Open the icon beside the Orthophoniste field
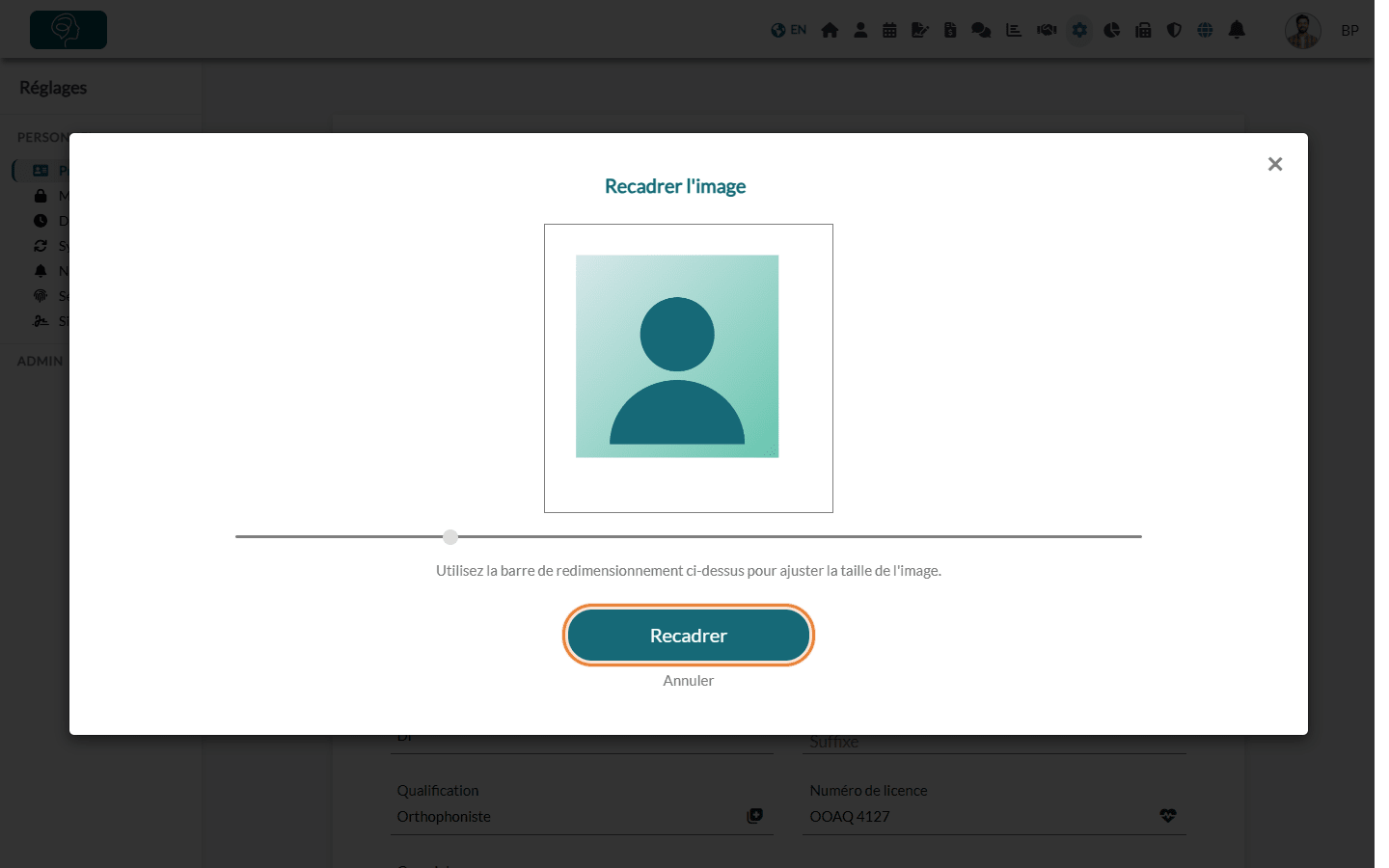 [x=755, y=816]
